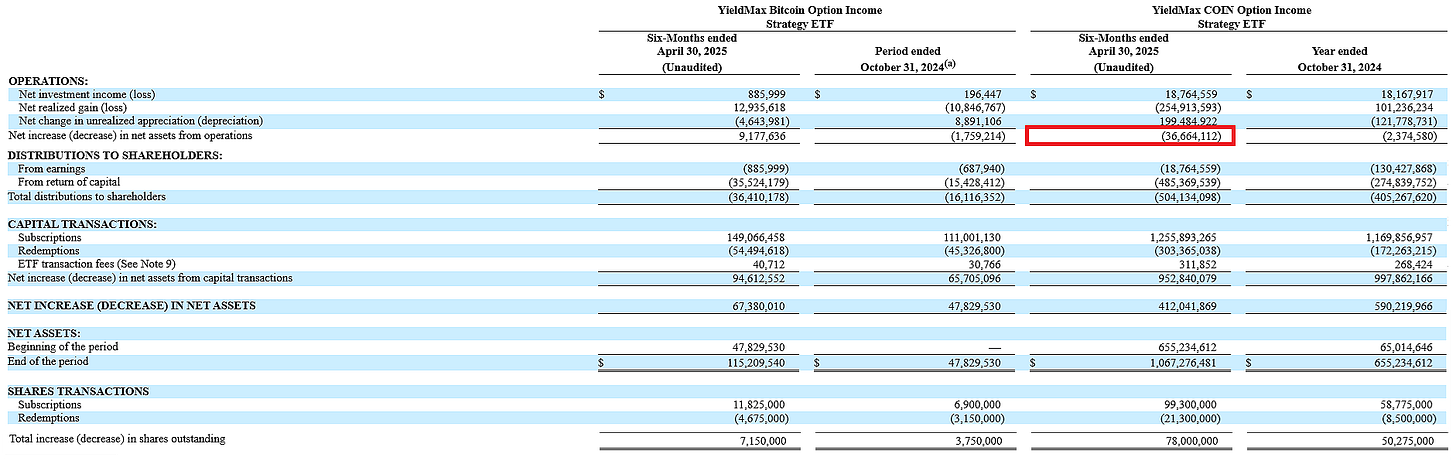The width and height of the screenshot is (1456, 460).
Task: Click the "From earnings" row label
Action: [x=50, y=169]
